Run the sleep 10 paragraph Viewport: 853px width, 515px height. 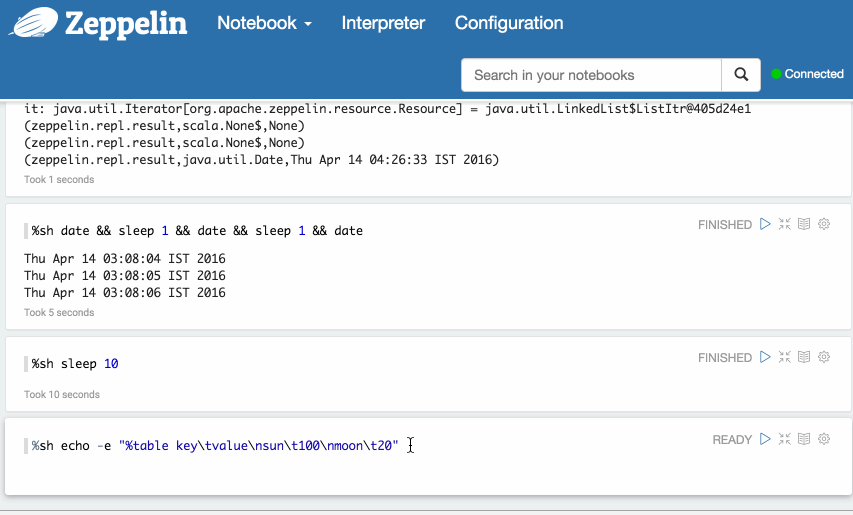coord(765,357)
